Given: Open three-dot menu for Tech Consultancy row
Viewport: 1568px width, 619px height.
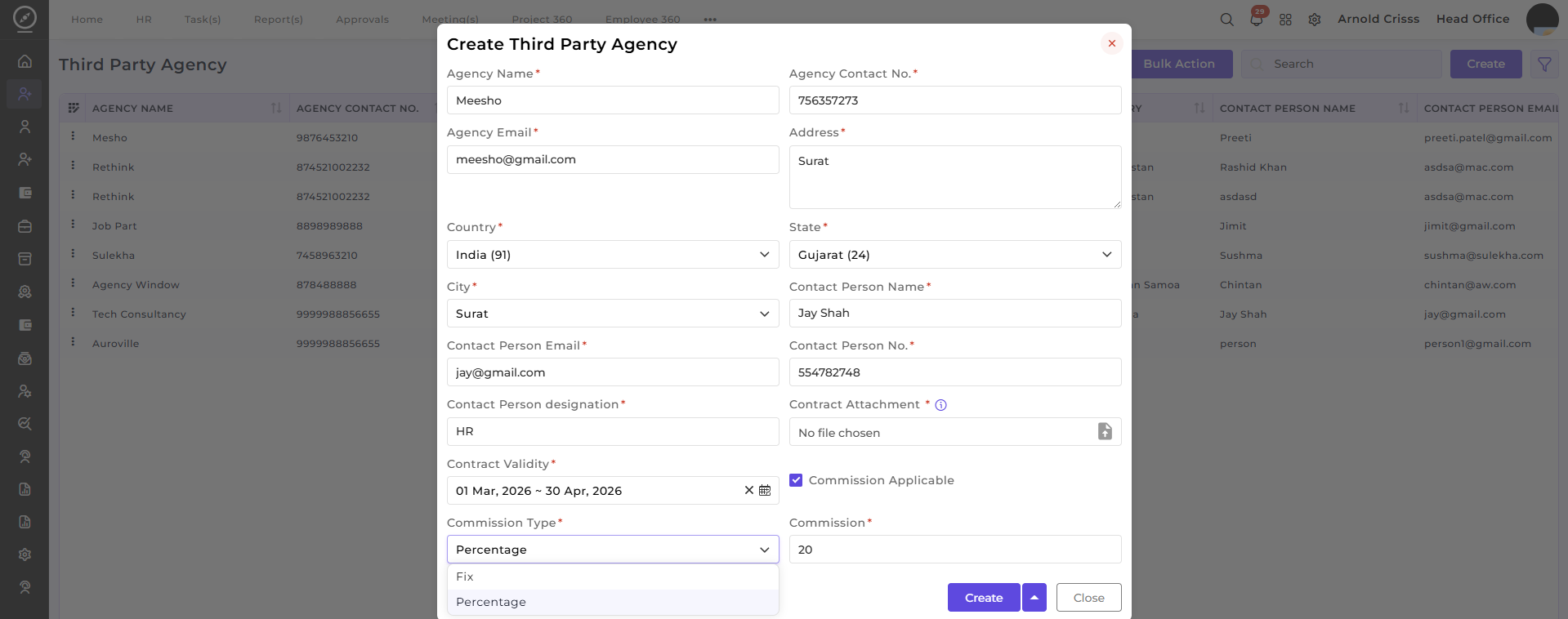Looking at the screenshot, I should (73, 313).
